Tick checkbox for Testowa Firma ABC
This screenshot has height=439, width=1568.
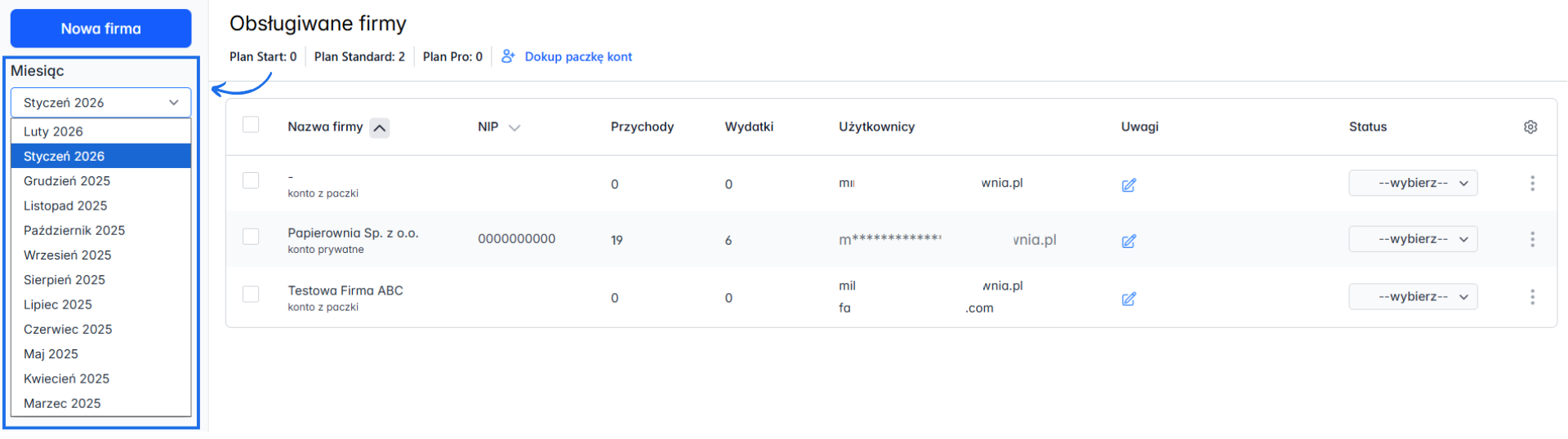pyautogui.click(x=251, y=294)
